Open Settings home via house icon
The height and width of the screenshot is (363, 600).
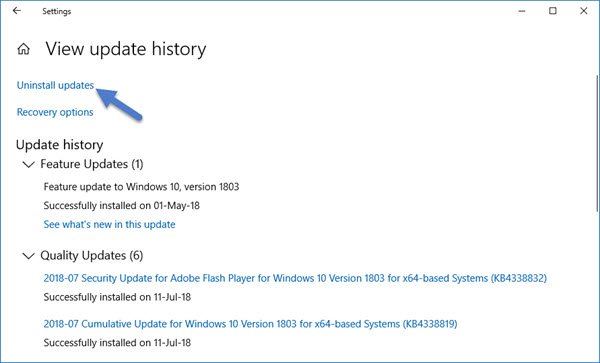[x=24, y=49]
